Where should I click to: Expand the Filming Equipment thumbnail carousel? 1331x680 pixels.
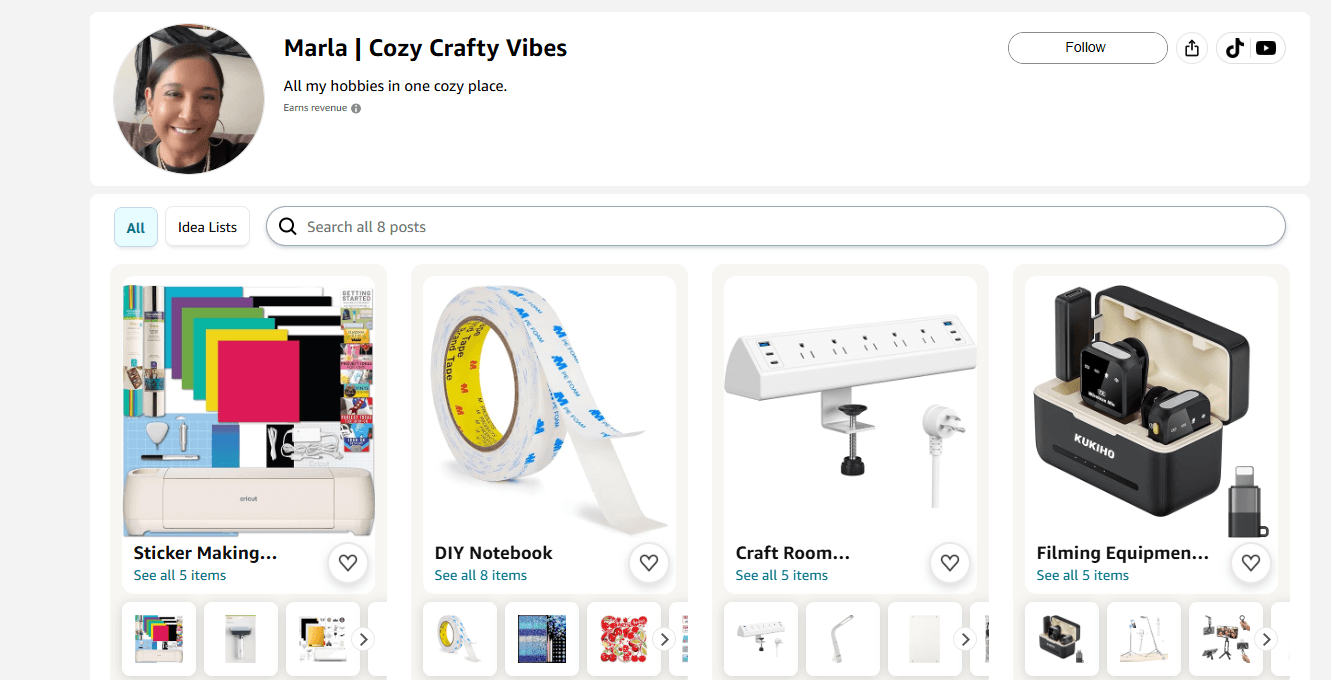[x=1266, y=638]
